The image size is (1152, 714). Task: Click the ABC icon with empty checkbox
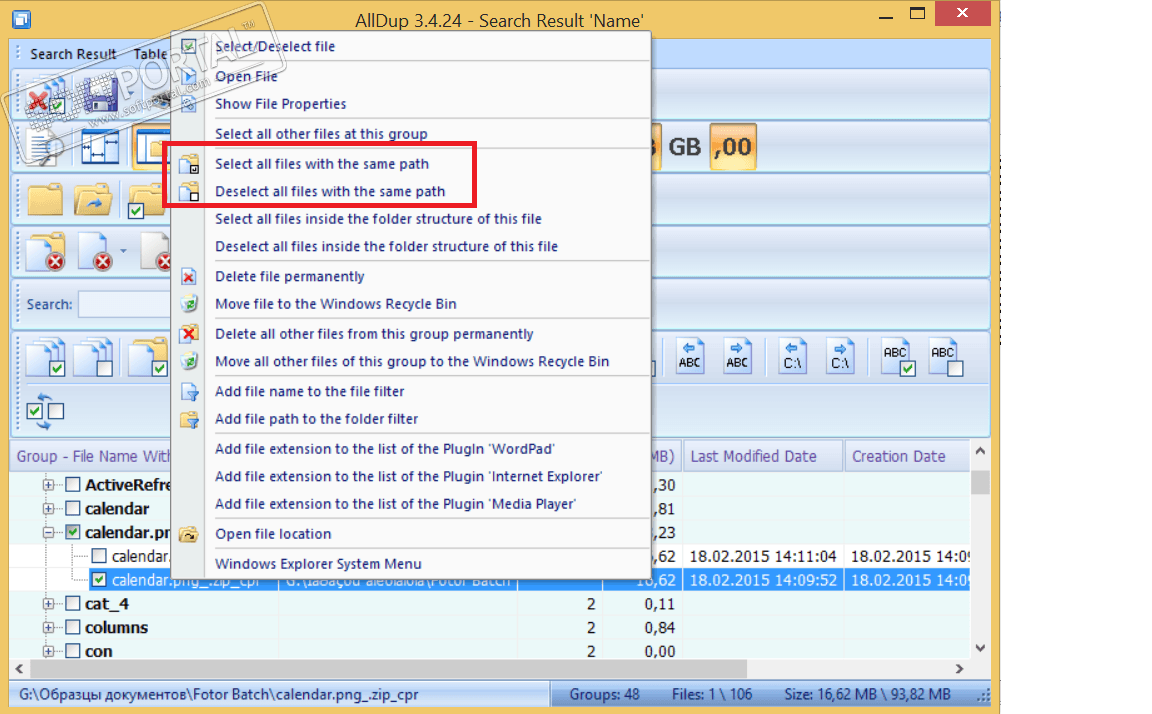coord(946,358)
